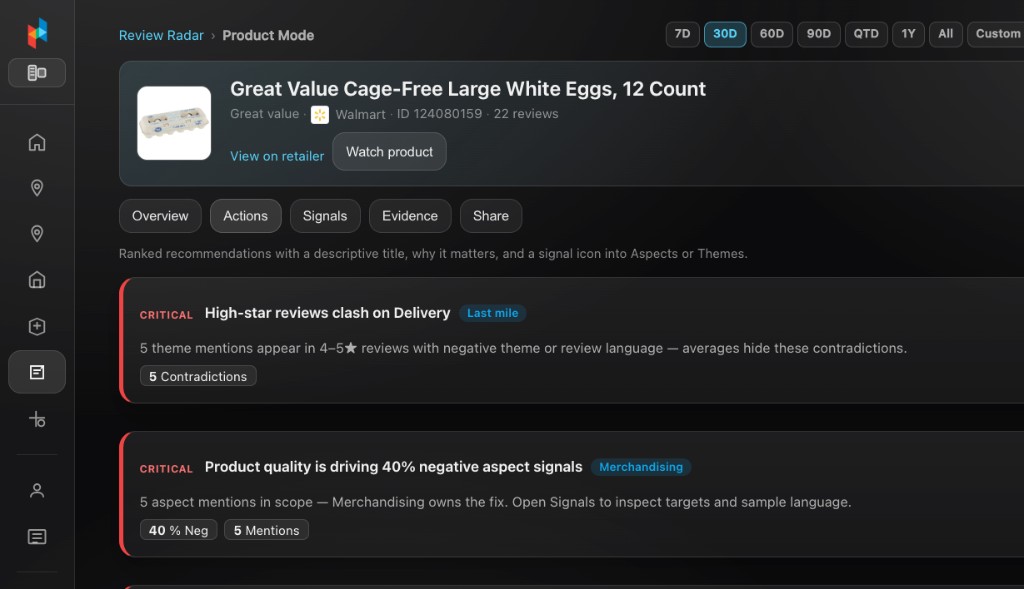This screenshot has height=589, width=1024.
Task: Go back to Review Radar breadcrumb
Action: tap(161, 35)
